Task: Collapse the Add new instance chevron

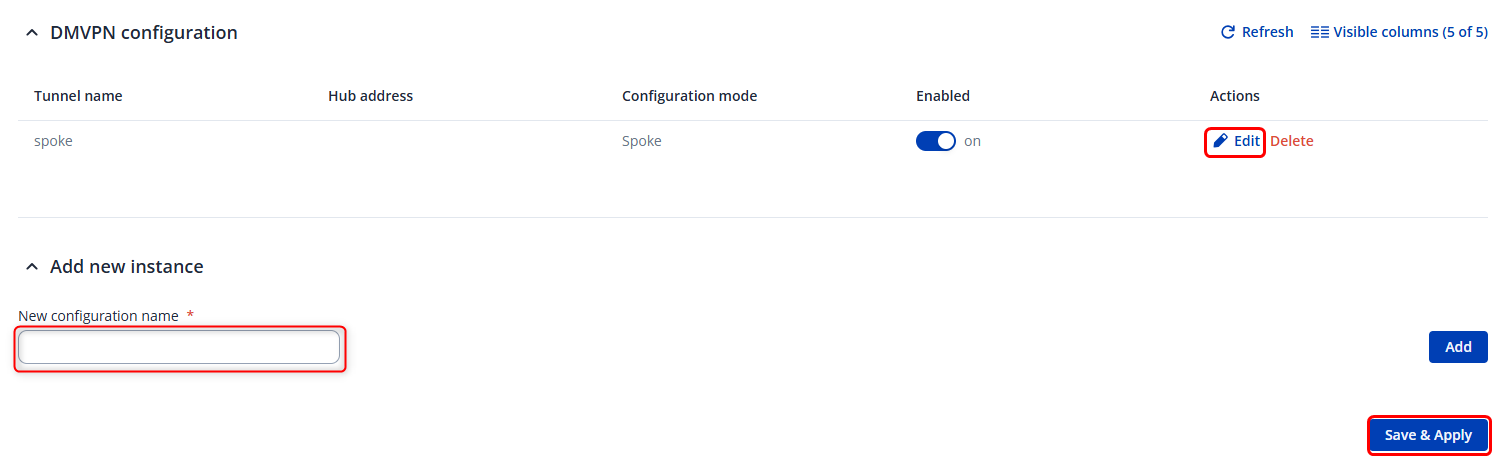Action: point(32,267)
